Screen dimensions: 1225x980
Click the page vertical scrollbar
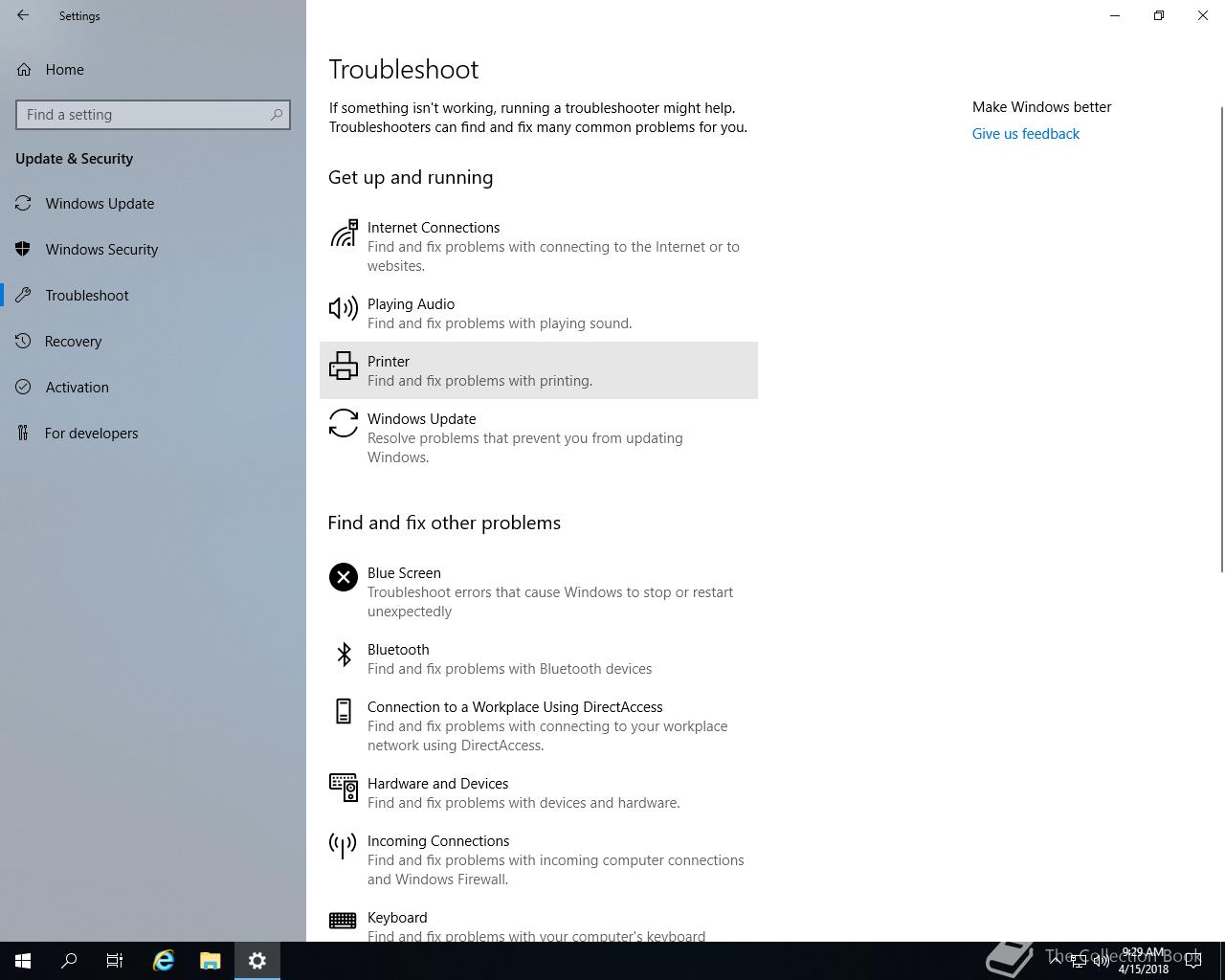pyautogui.click(x=1220, y=340)
